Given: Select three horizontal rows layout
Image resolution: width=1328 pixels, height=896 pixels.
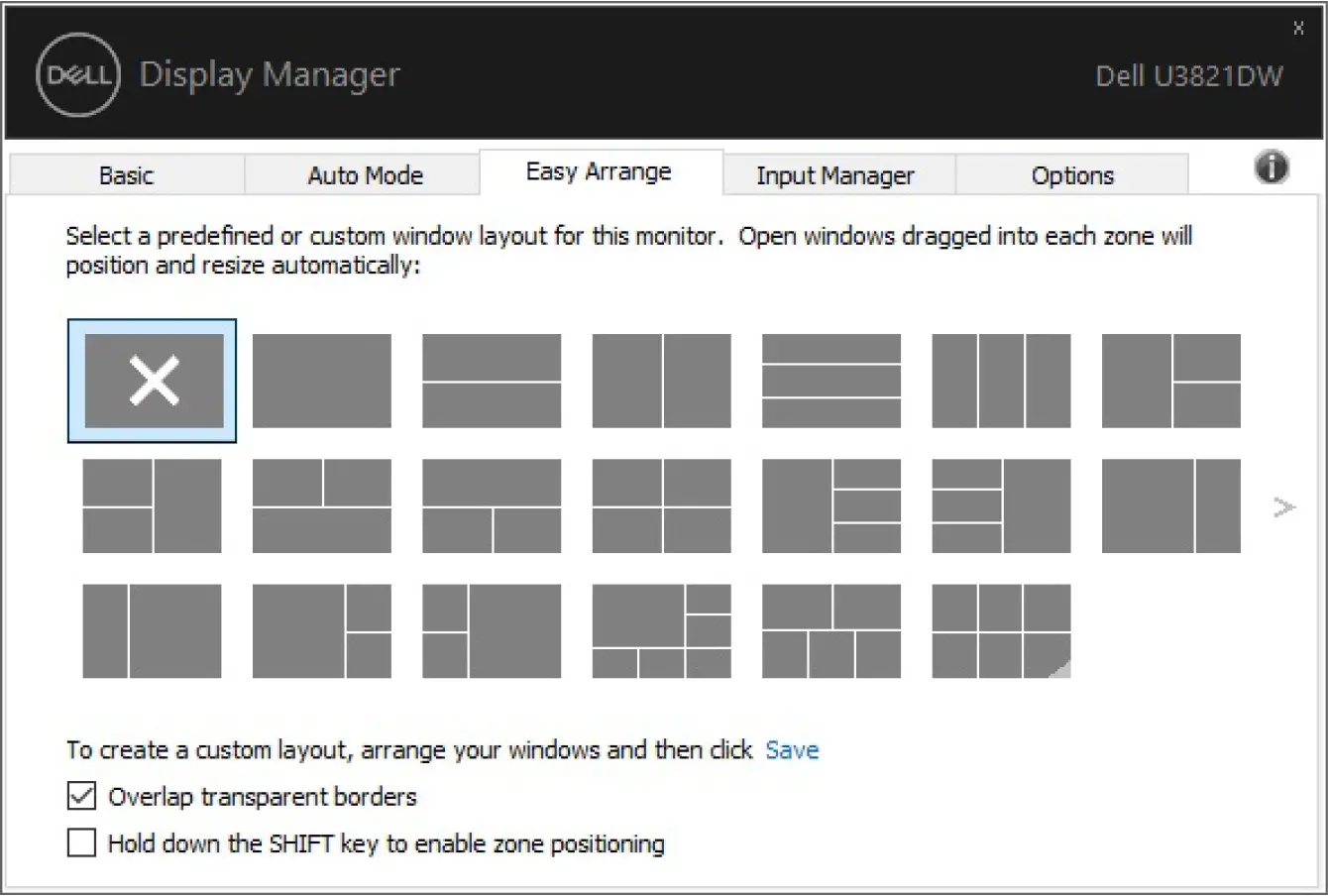Looking at the screenshot, I should point(830,381).
